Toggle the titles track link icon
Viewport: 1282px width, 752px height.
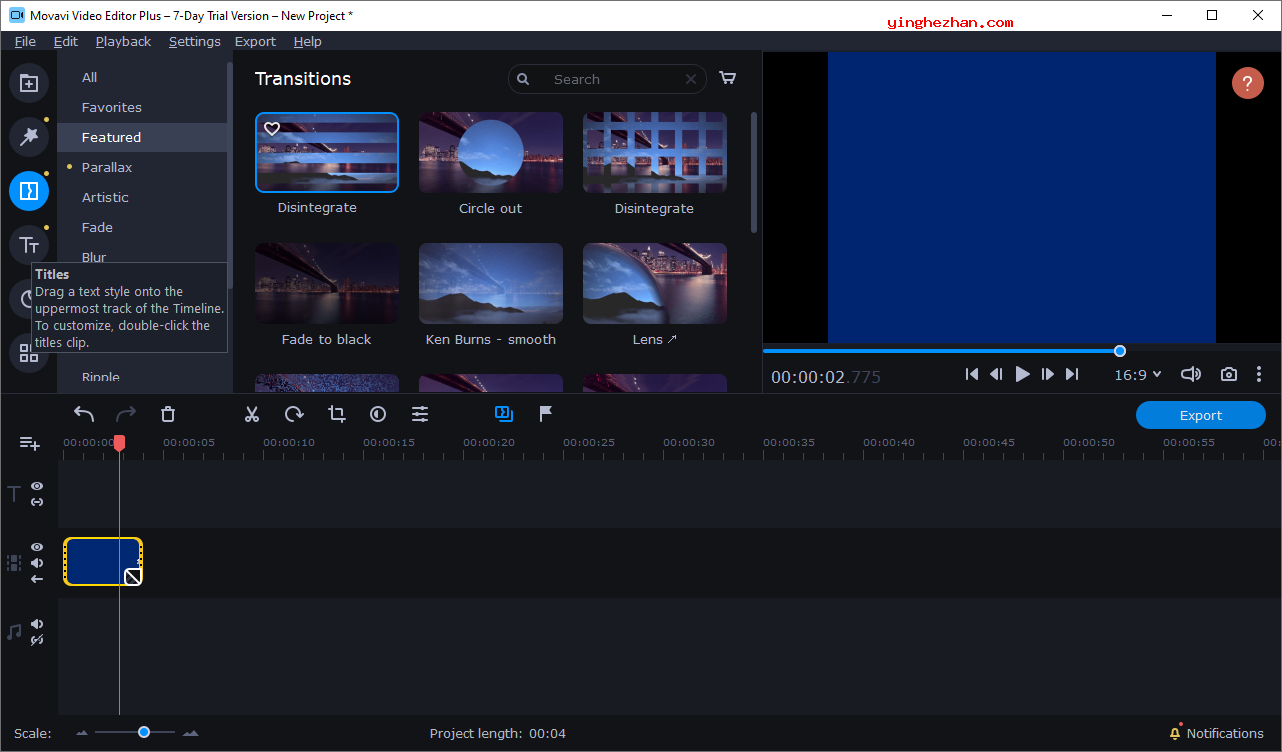pos(37,502)
